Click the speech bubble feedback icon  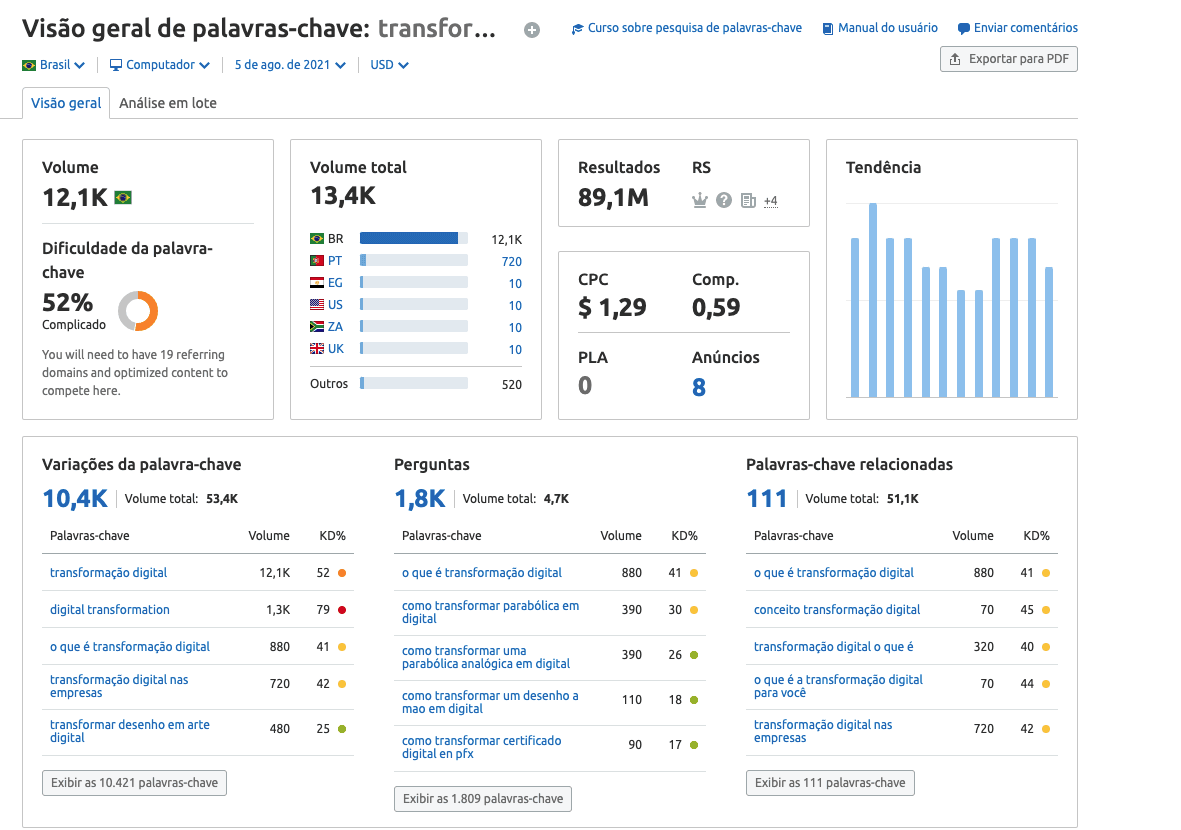click(x=962, y=28)
